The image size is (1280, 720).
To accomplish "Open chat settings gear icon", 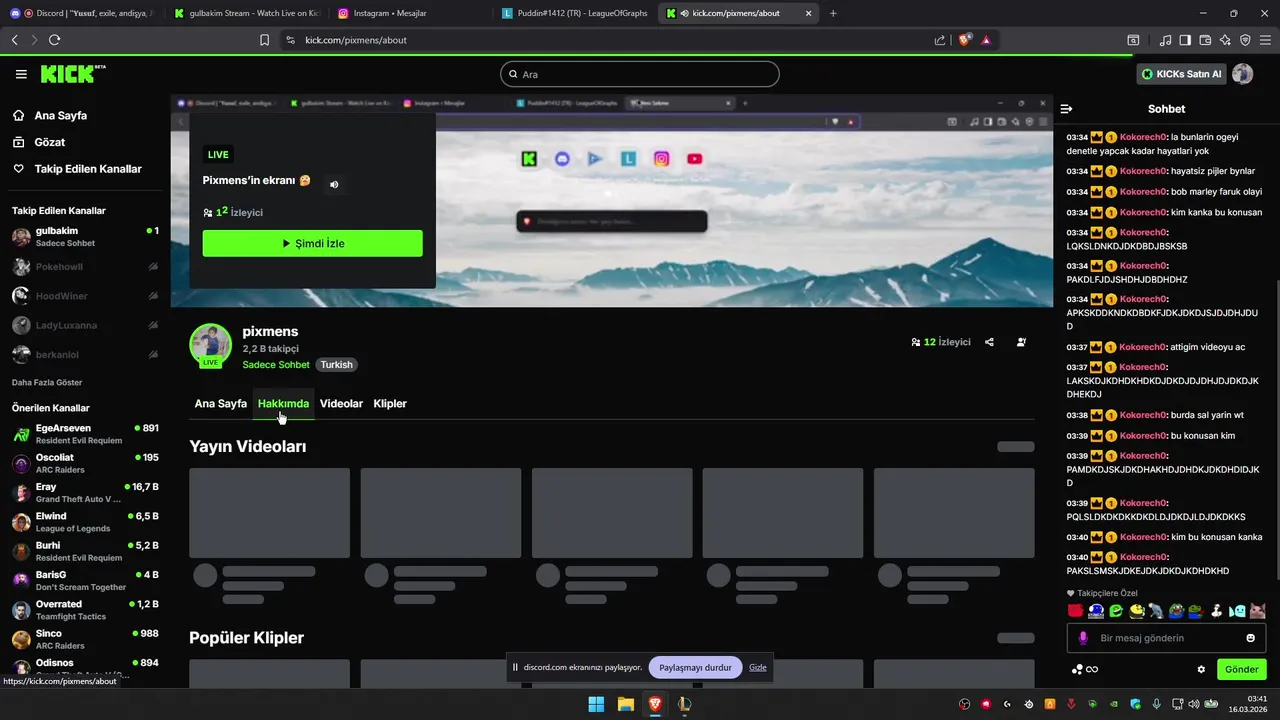I will 1201,669.
